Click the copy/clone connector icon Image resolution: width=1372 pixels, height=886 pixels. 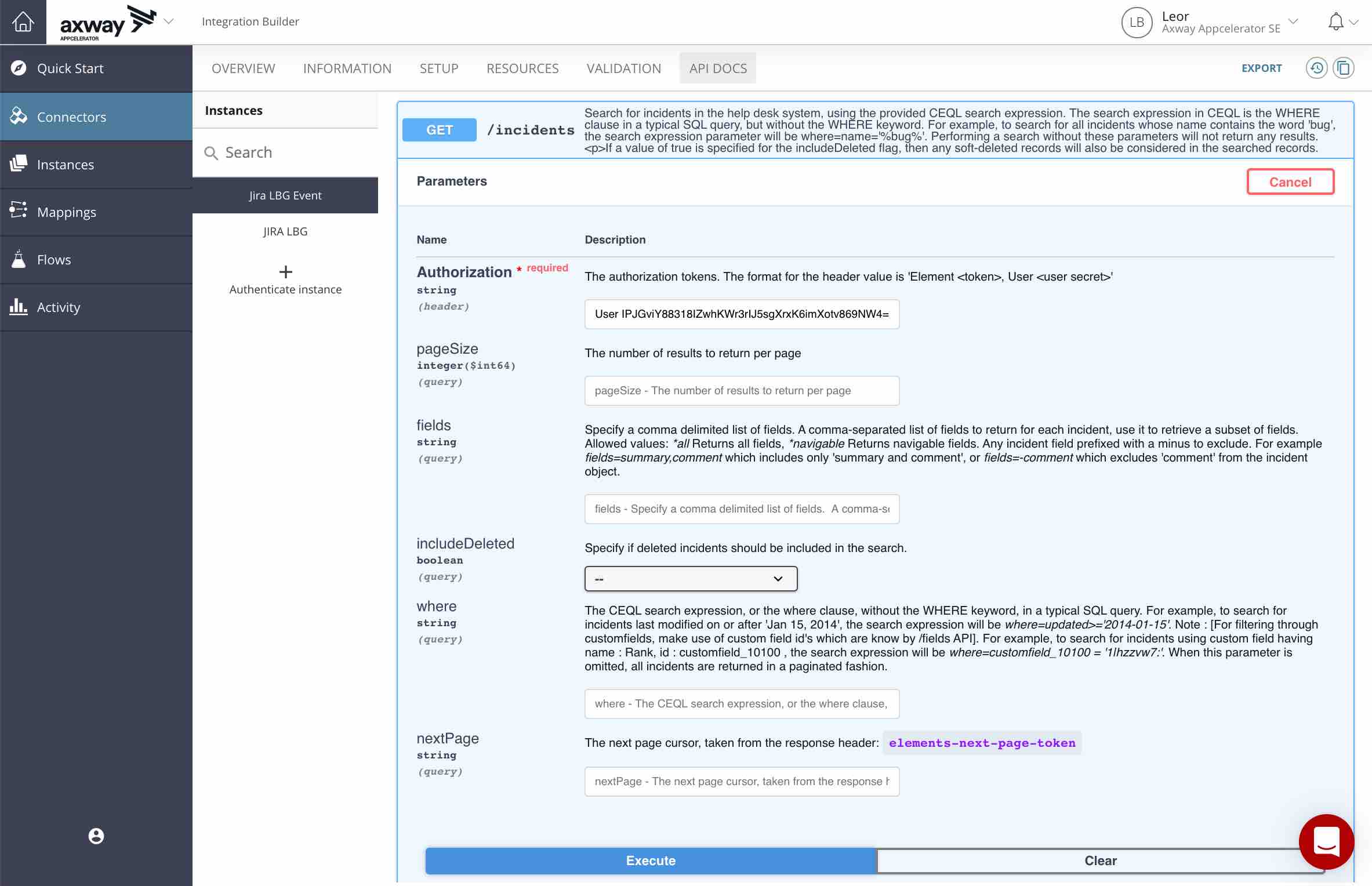tap(1344, 68)
